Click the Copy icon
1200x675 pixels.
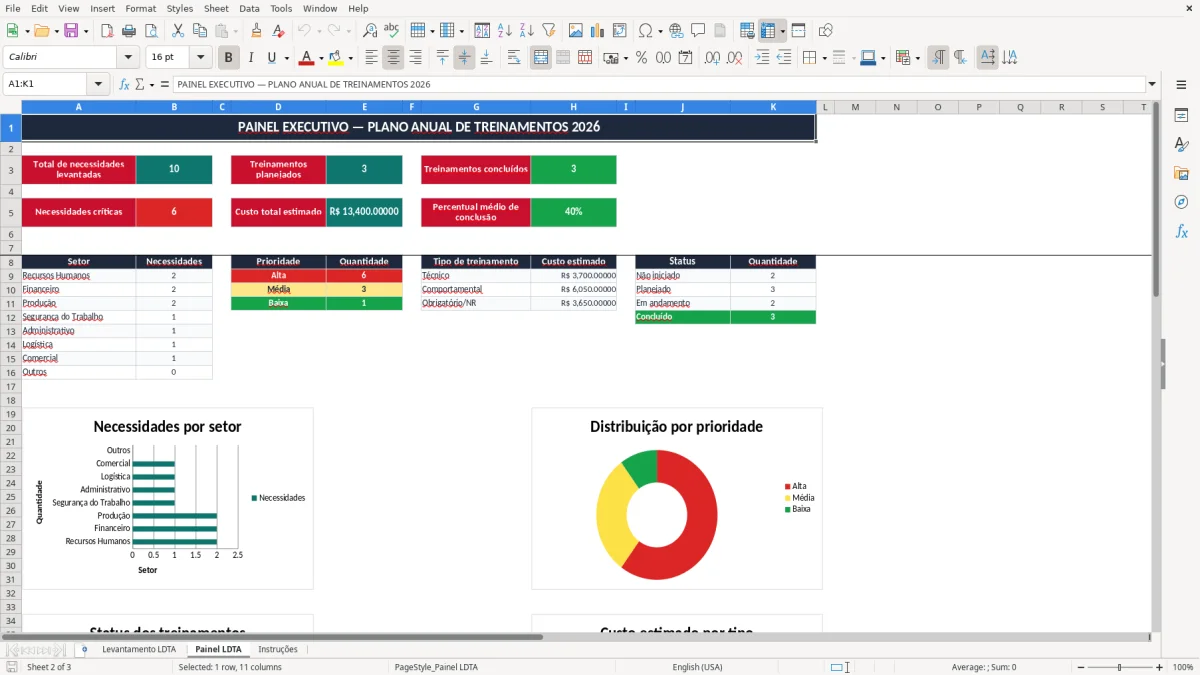pos(199,31)
